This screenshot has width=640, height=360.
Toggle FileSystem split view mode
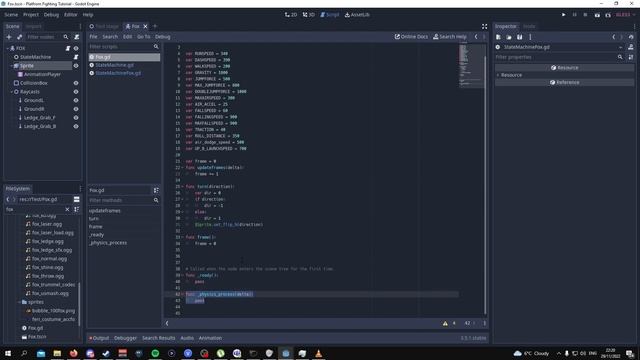(76, 199)
